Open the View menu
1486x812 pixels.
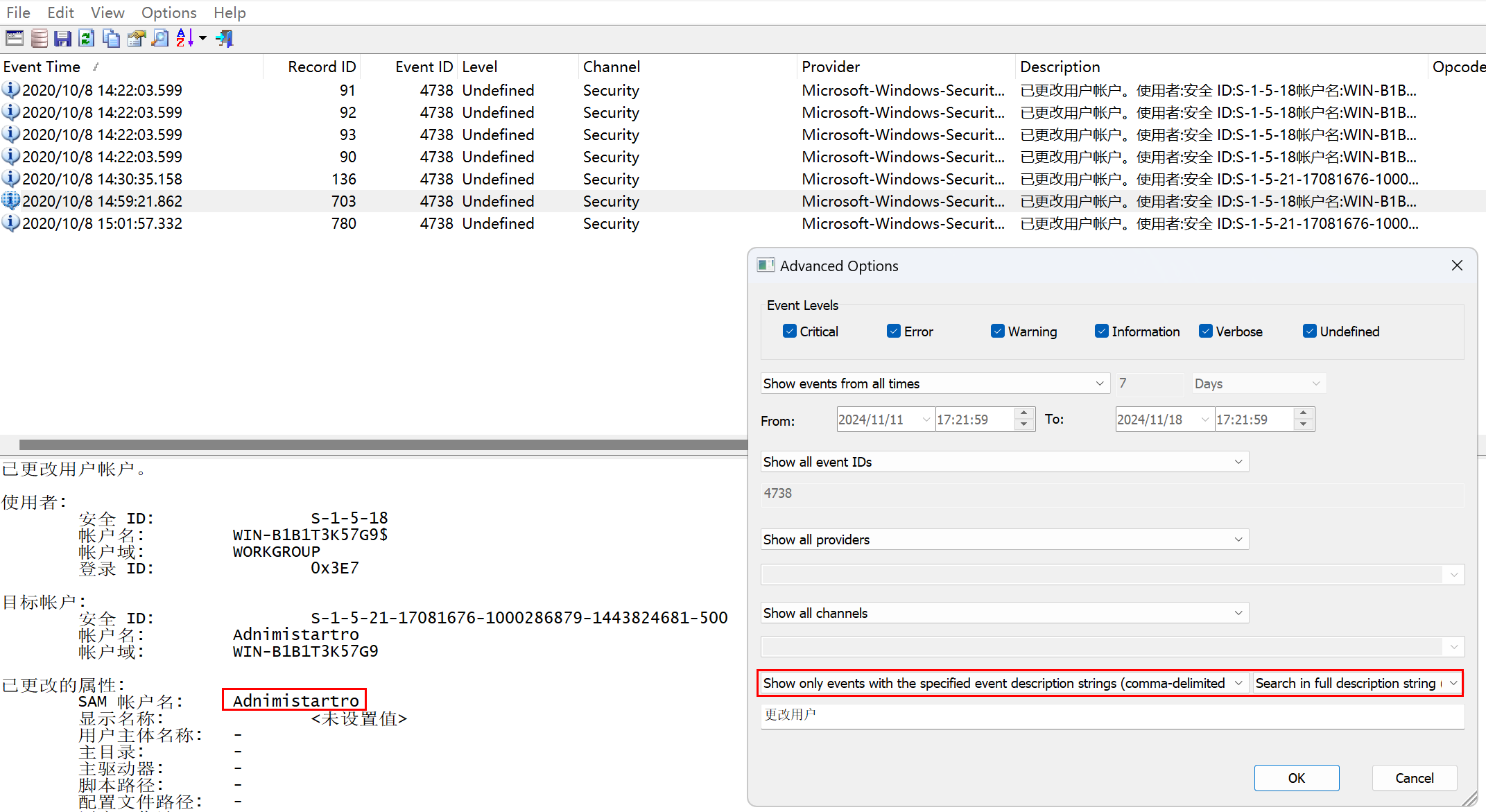pyautogui.click(x=107, y=12)
